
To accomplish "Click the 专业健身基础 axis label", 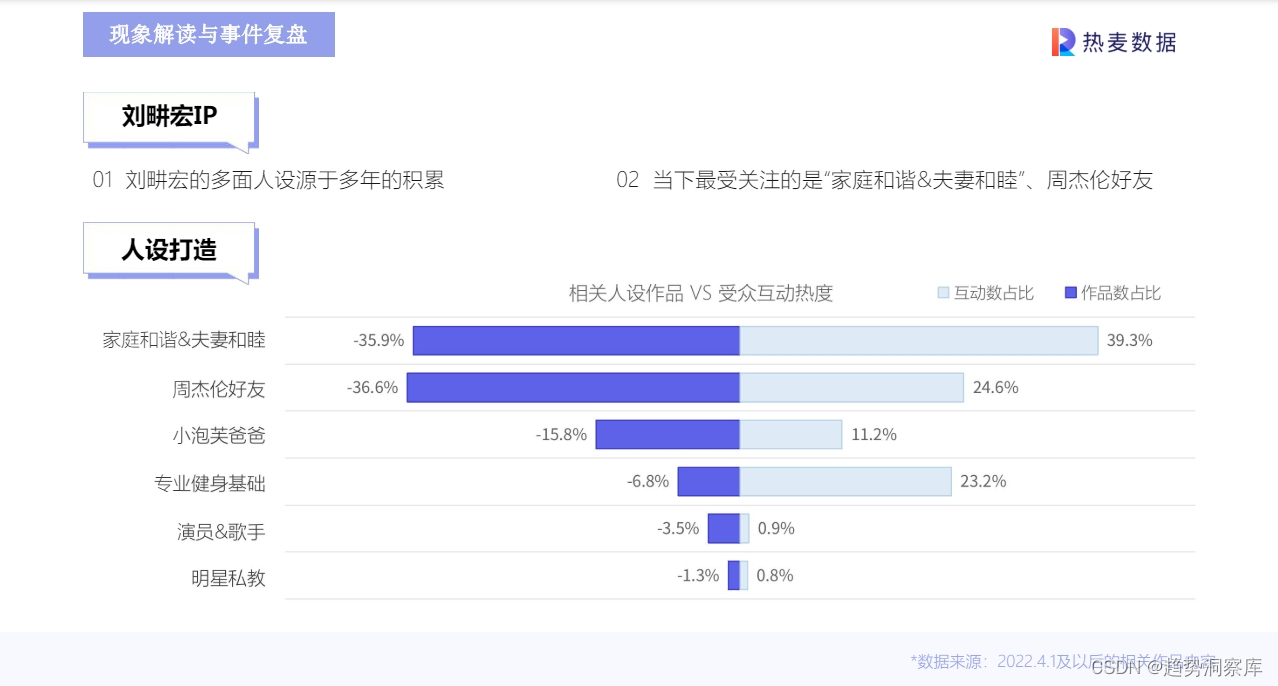I will 210,483.
